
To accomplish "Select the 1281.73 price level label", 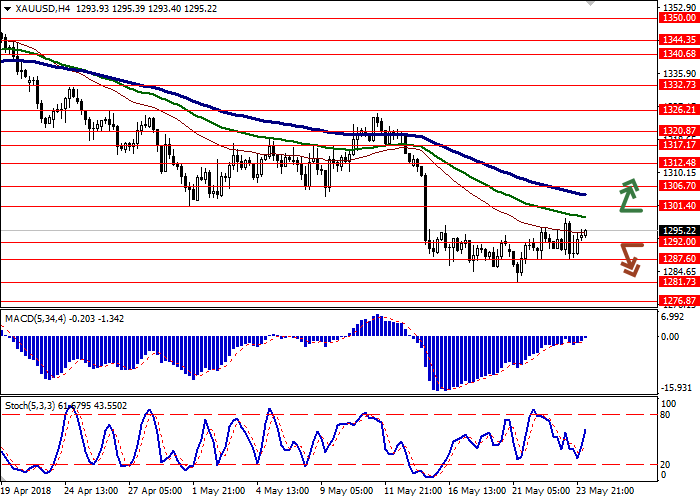I will 676,283.
